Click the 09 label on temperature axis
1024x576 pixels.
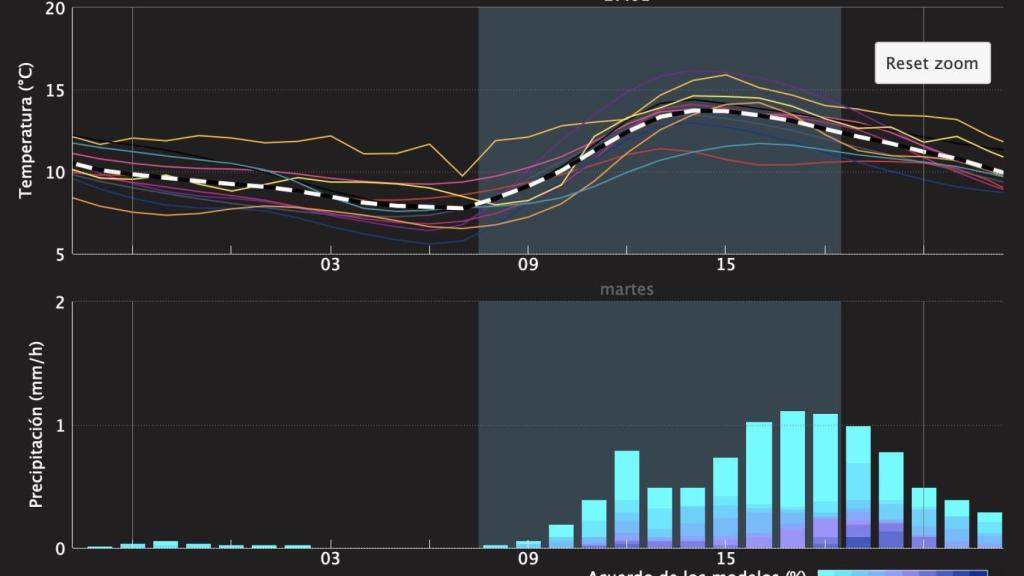coord(528,265)
